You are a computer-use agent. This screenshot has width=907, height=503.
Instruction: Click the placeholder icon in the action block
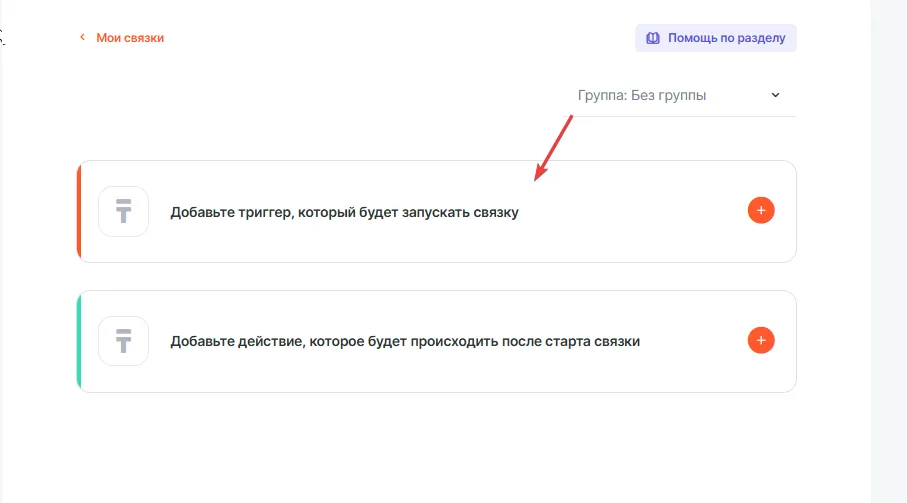[x=123, y=341]
